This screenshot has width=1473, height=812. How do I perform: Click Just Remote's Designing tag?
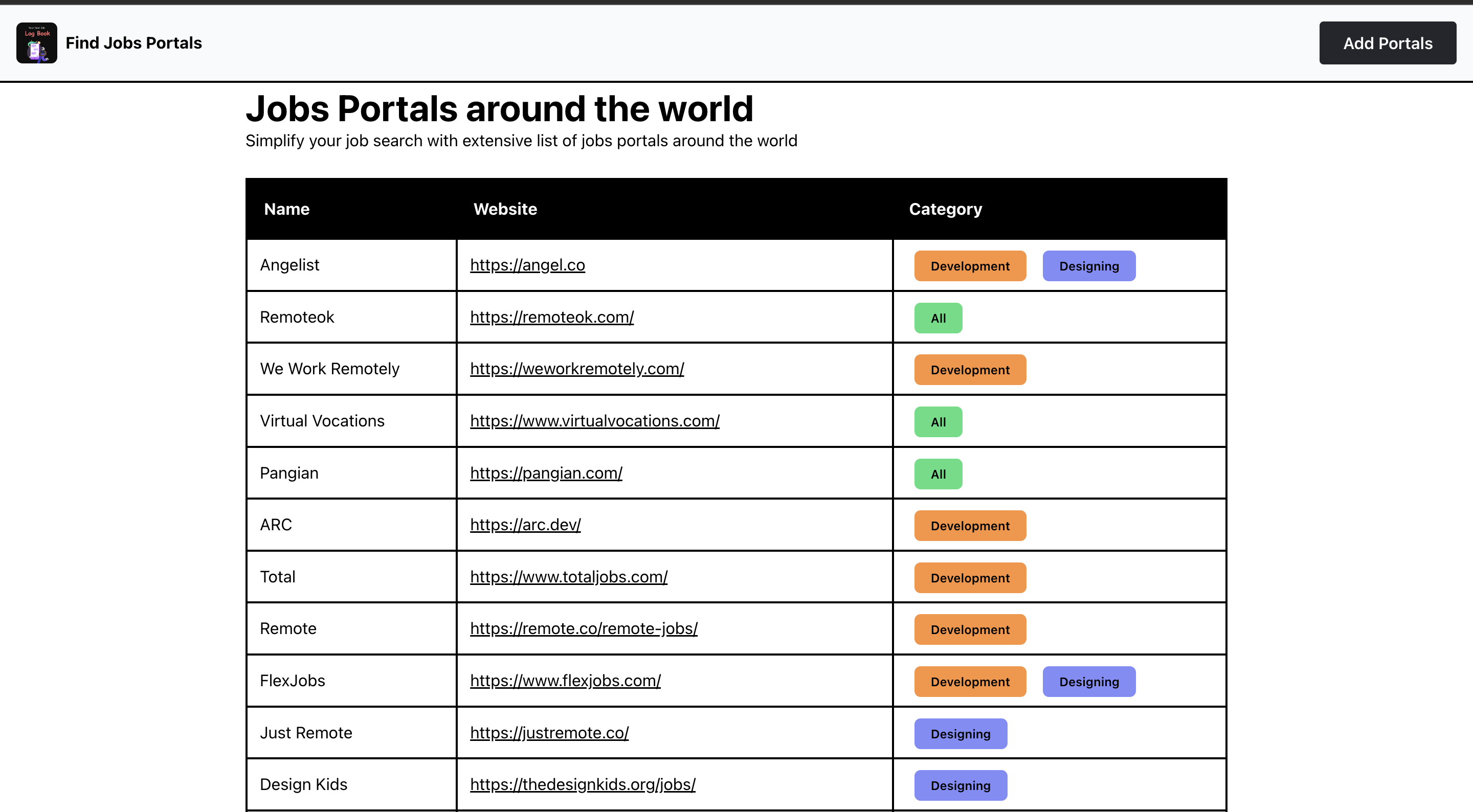point(960,734)
